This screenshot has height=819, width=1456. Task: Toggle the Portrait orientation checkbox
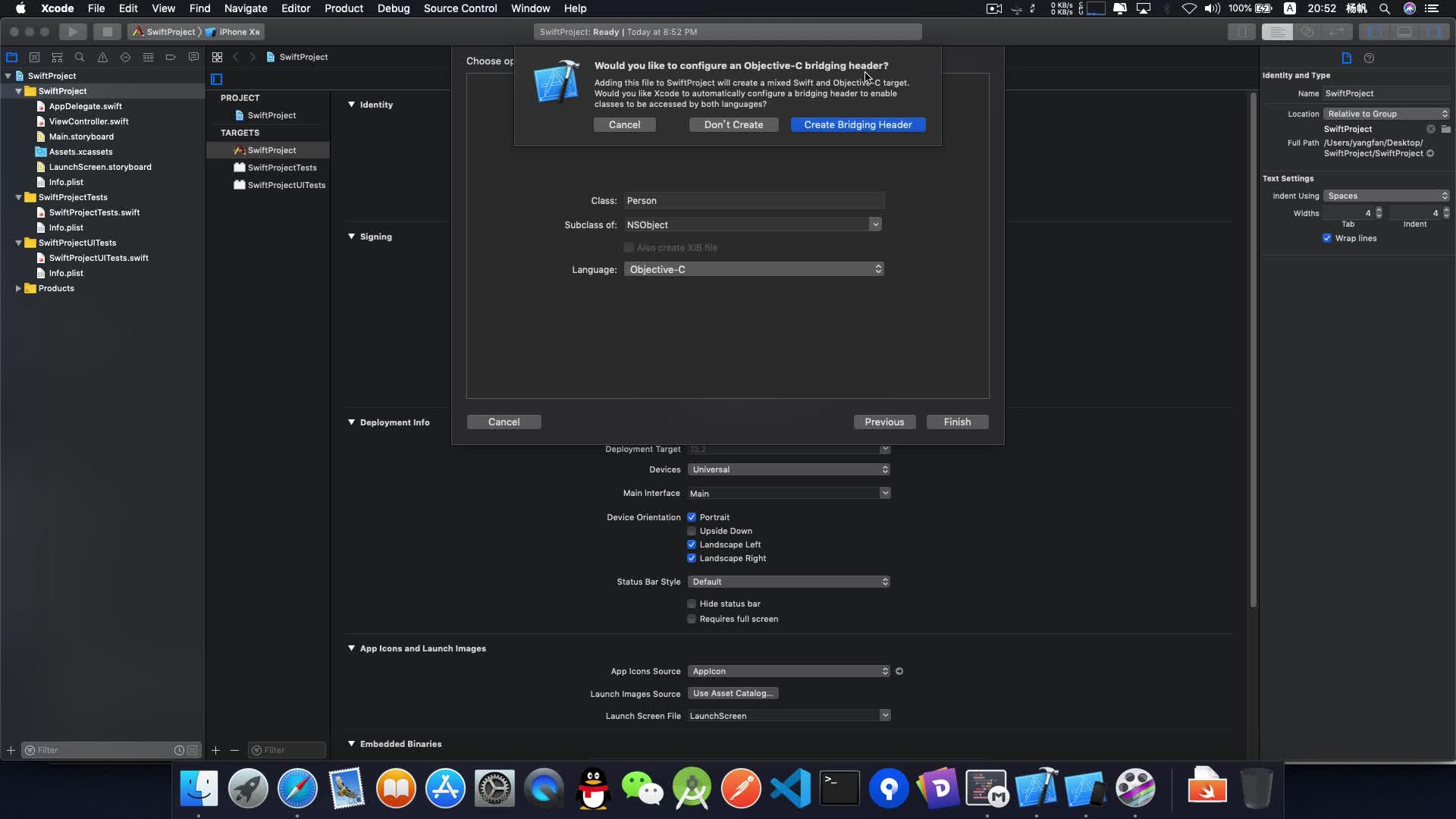point(692,517)
